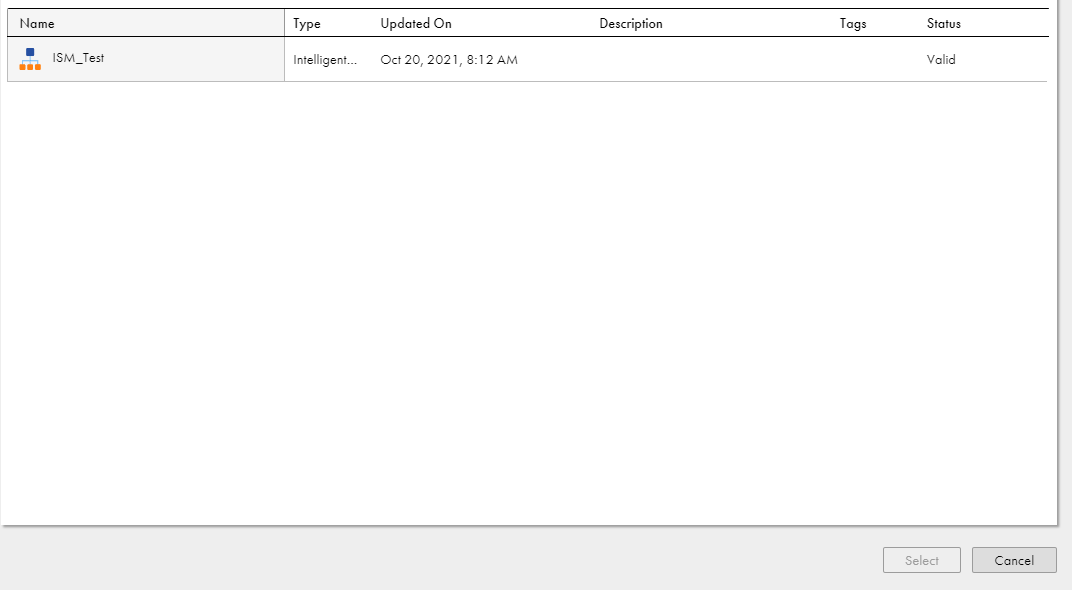Screen dimensions: 1072x590
Task: Confirm with the Select button
Action: point(922,560)
